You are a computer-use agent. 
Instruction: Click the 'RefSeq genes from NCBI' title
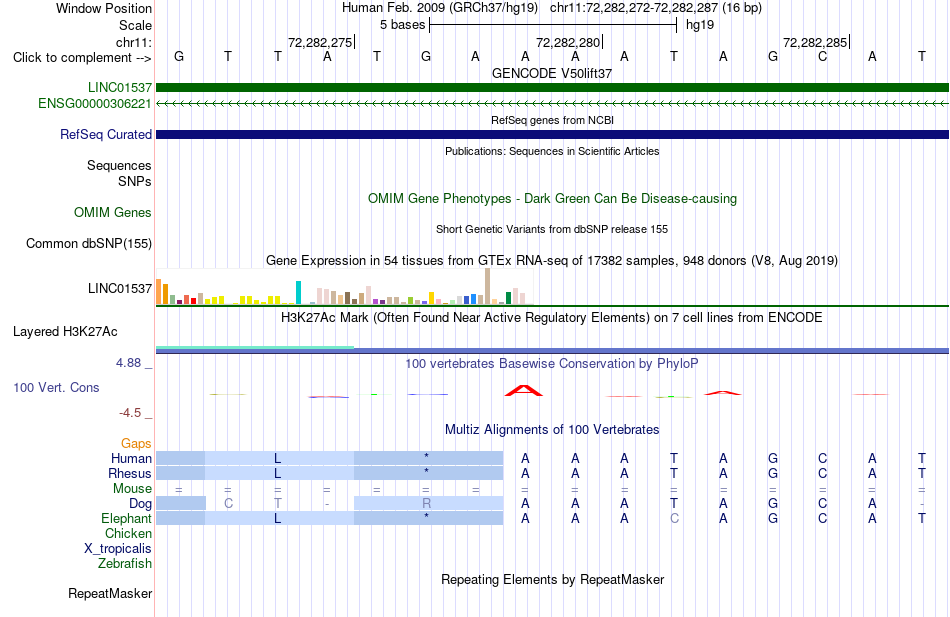coord(552,120)
